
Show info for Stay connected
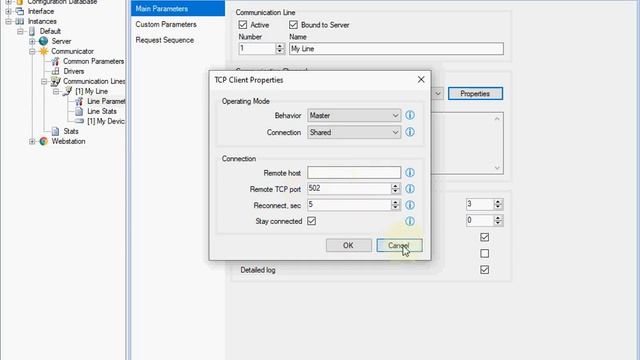point(410,221)
